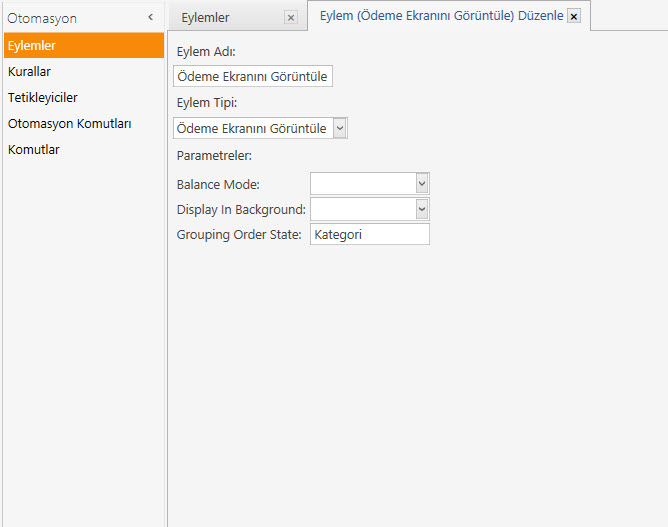The width and height of the screenshot is (668, 527).
Task: Click the Eylem Adı text field
Action: 252,77
